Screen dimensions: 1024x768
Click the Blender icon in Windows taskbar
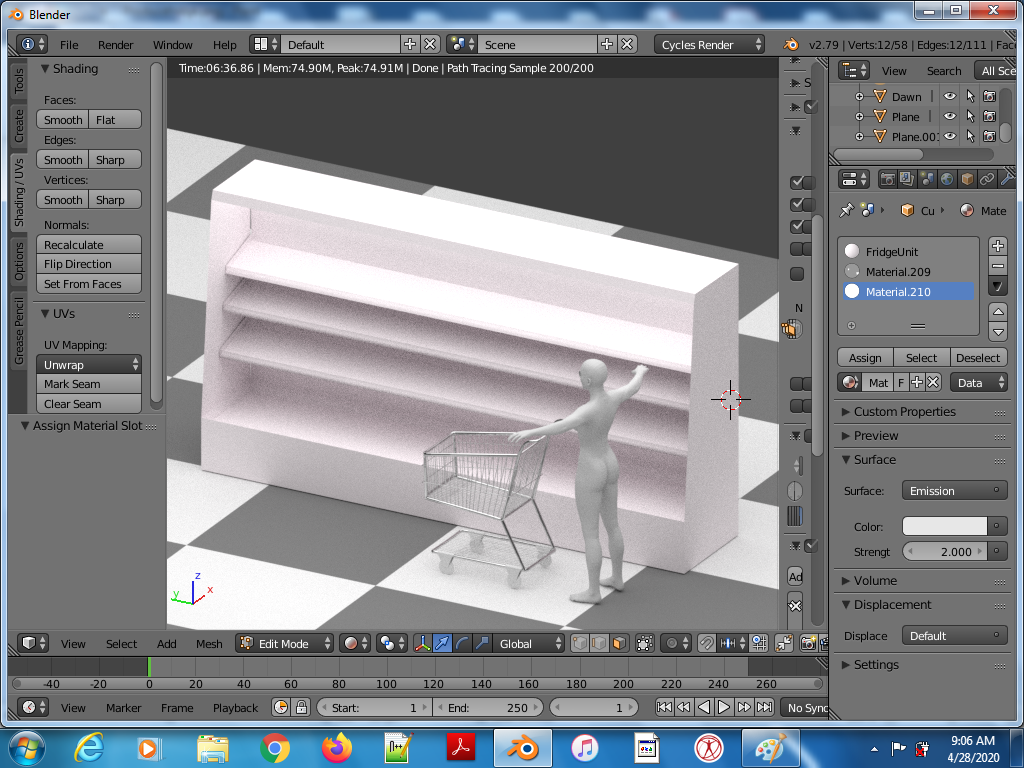pyautogui.click(x=522, y=747)
